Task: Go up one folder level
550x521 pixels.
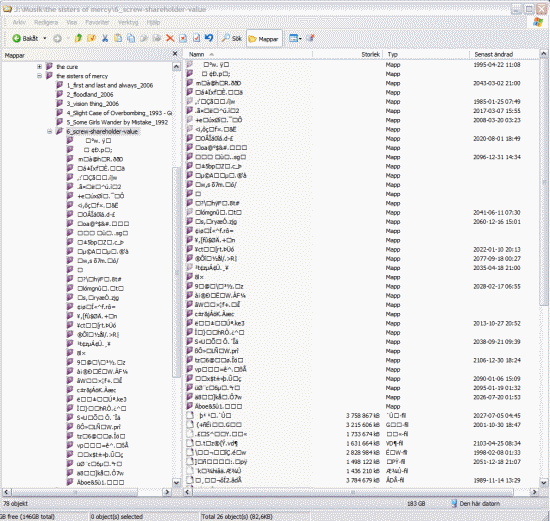Action: (x=78, y=38)
